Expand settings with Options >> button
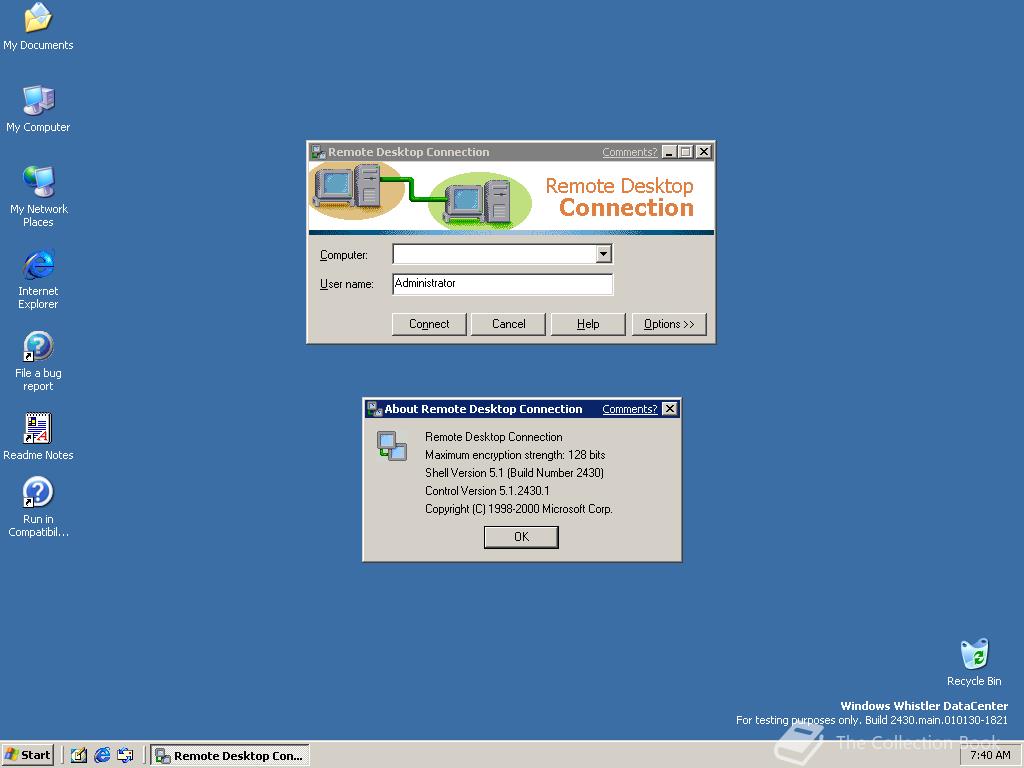 pyautogui.click(x=669, y=324)
